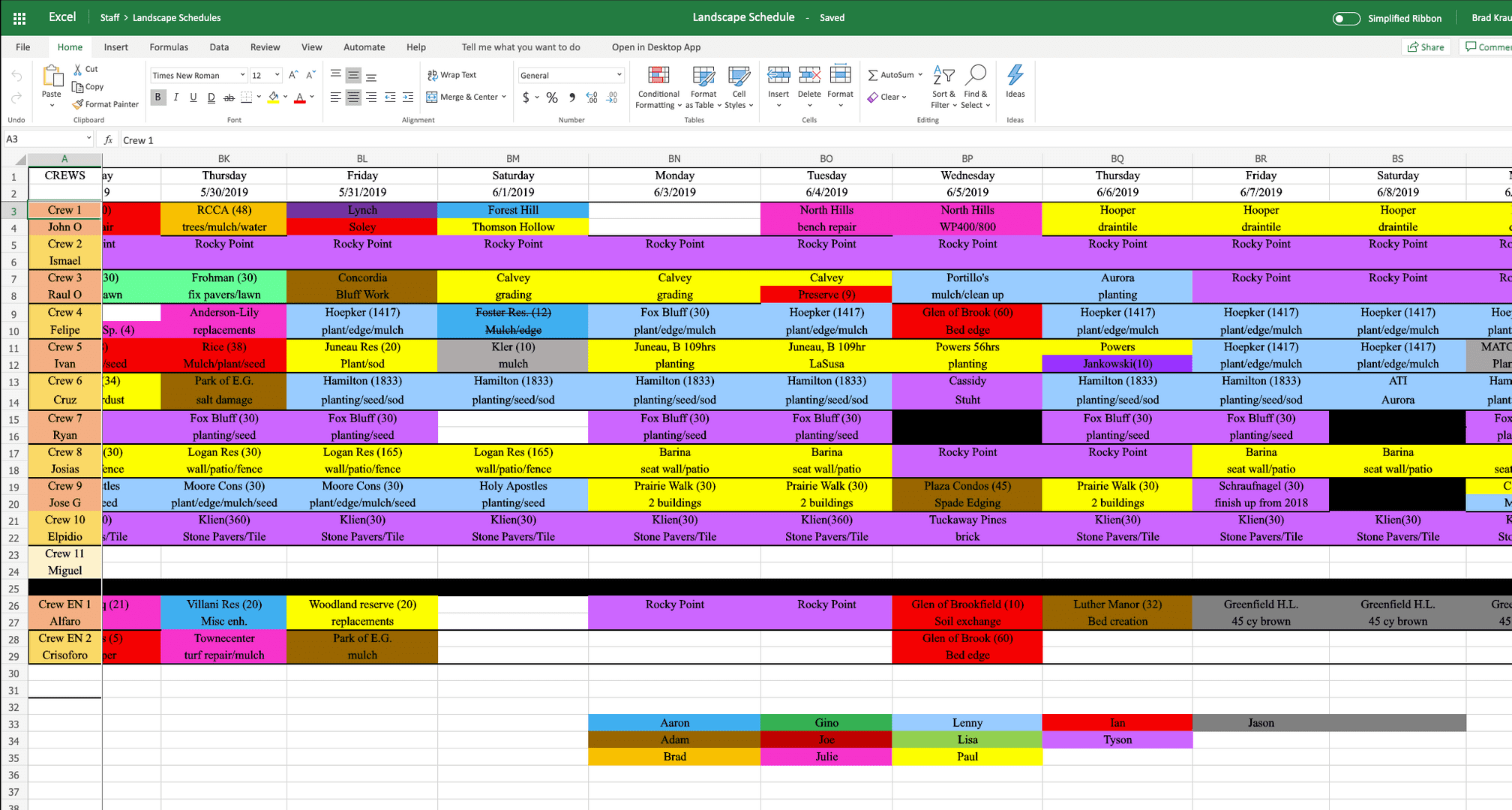Click the Borders icon
This screenshot has height=810, width=1512.
coord(246,97)
